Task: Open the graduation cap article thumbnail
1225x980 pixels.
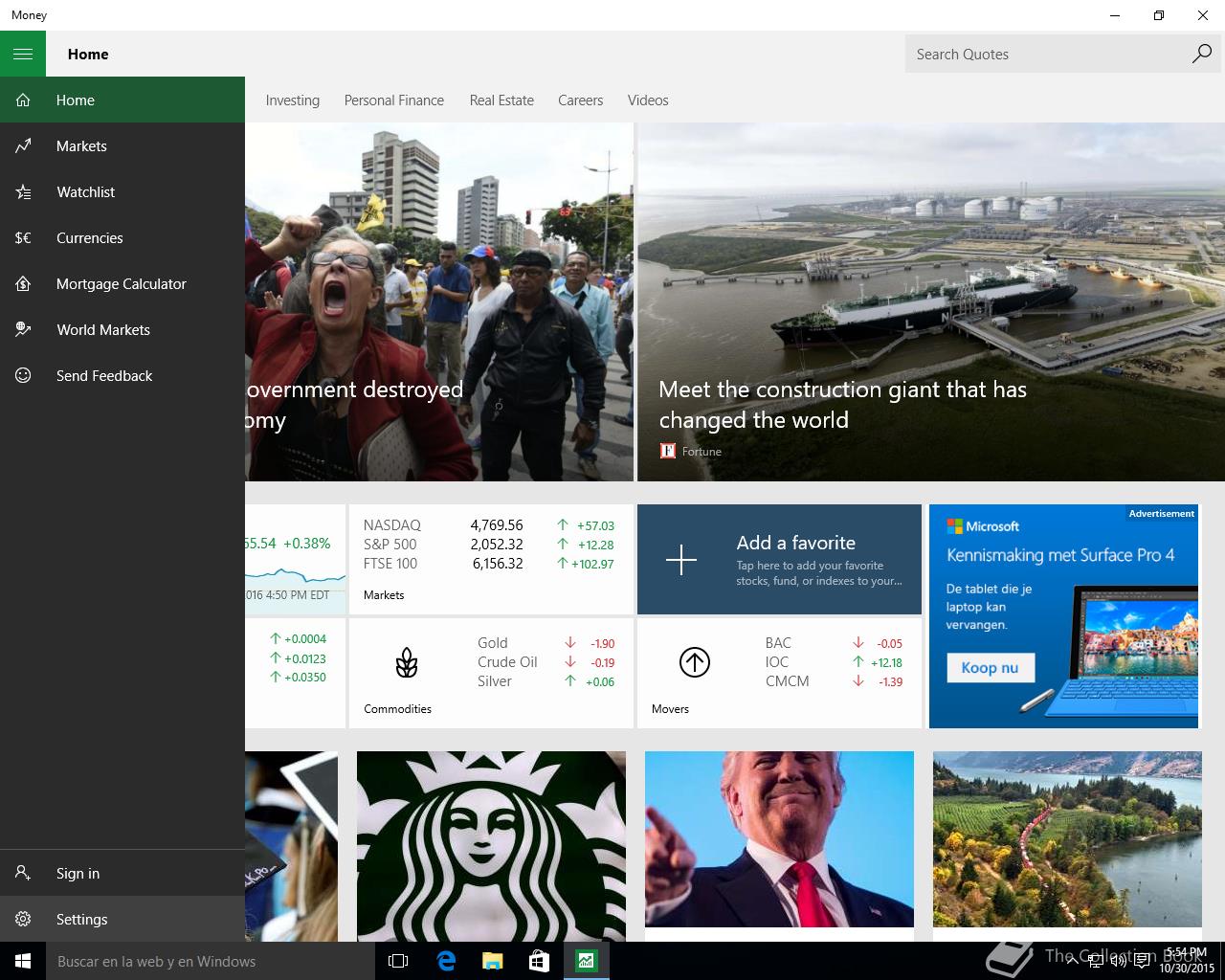Action: (291, 846)
